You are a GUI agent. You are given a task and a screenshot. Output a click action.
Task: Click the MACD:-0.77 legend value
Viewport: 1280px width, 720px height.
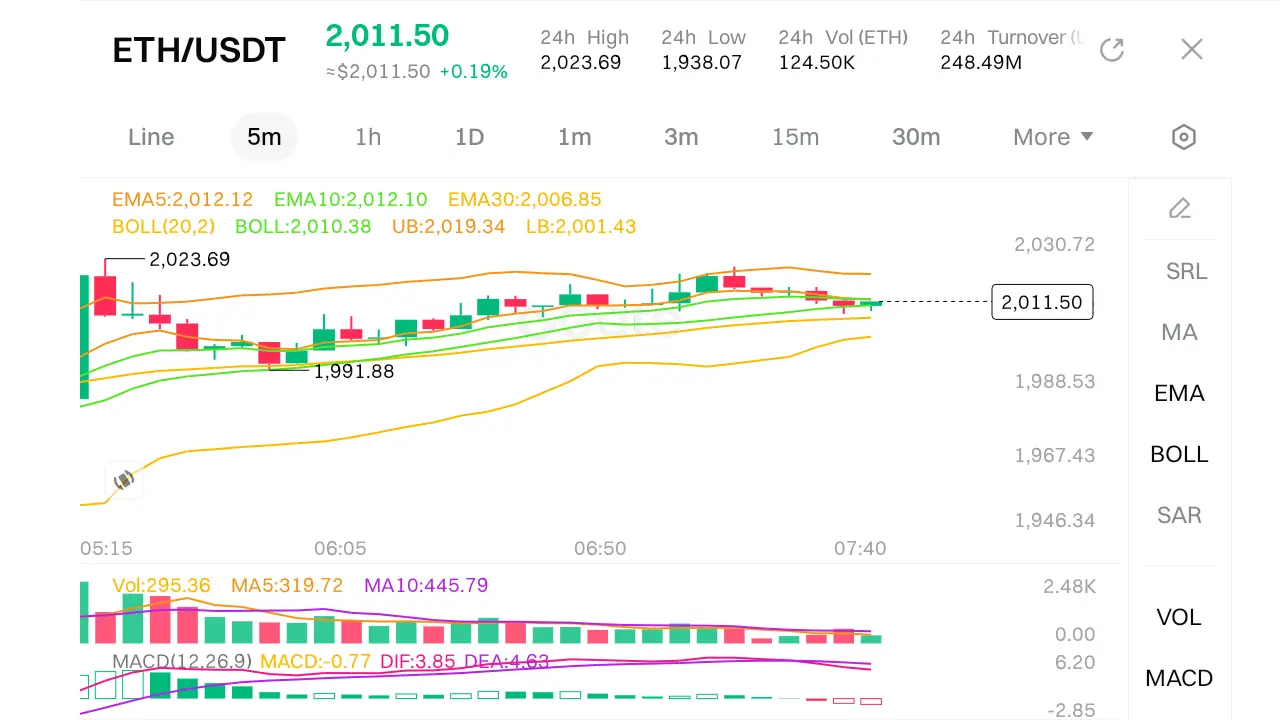pos(315,661)
